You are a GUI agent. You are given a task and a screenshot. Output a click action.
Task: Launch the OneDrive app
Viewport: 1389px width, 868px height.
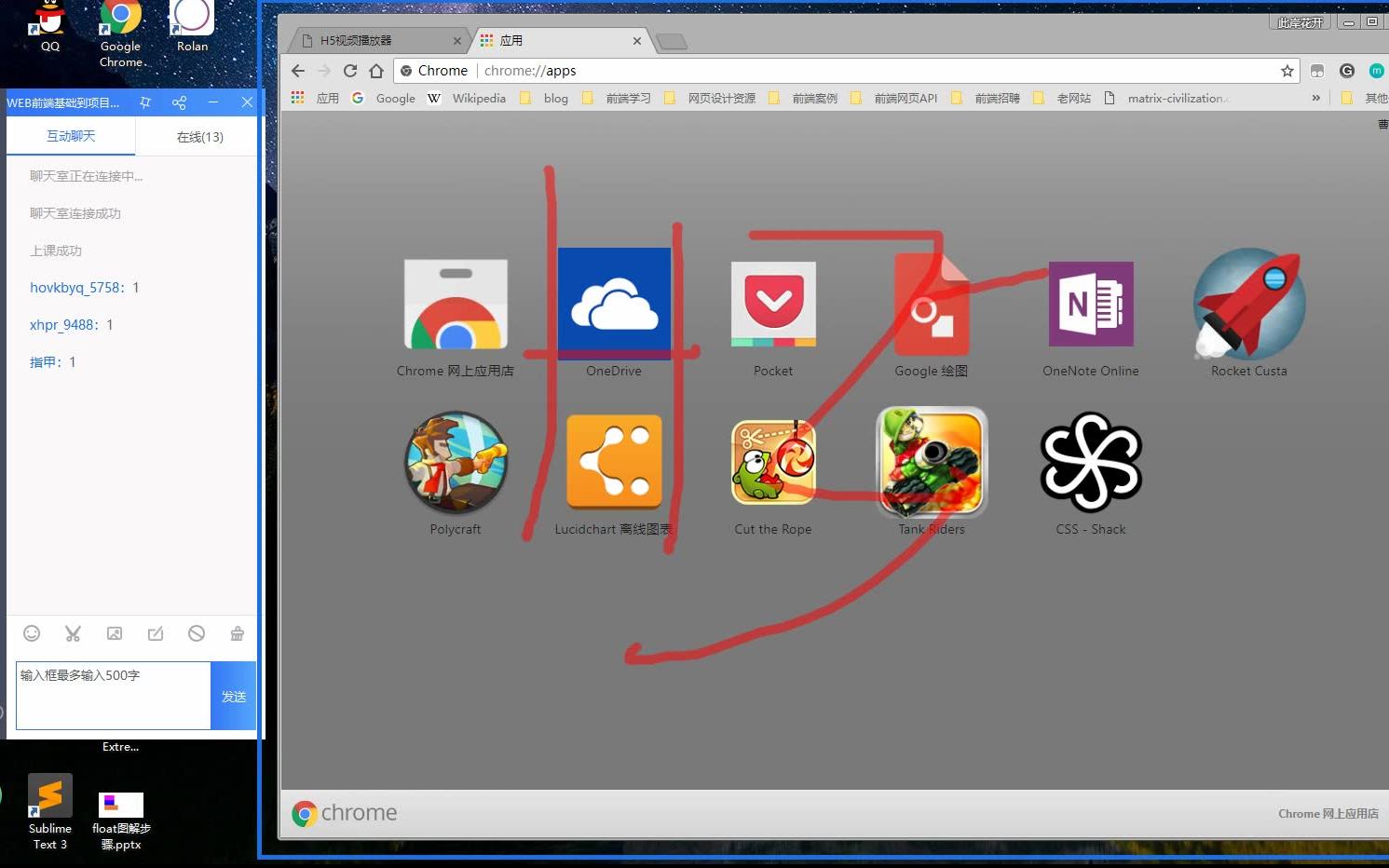(x=614, y=304)
